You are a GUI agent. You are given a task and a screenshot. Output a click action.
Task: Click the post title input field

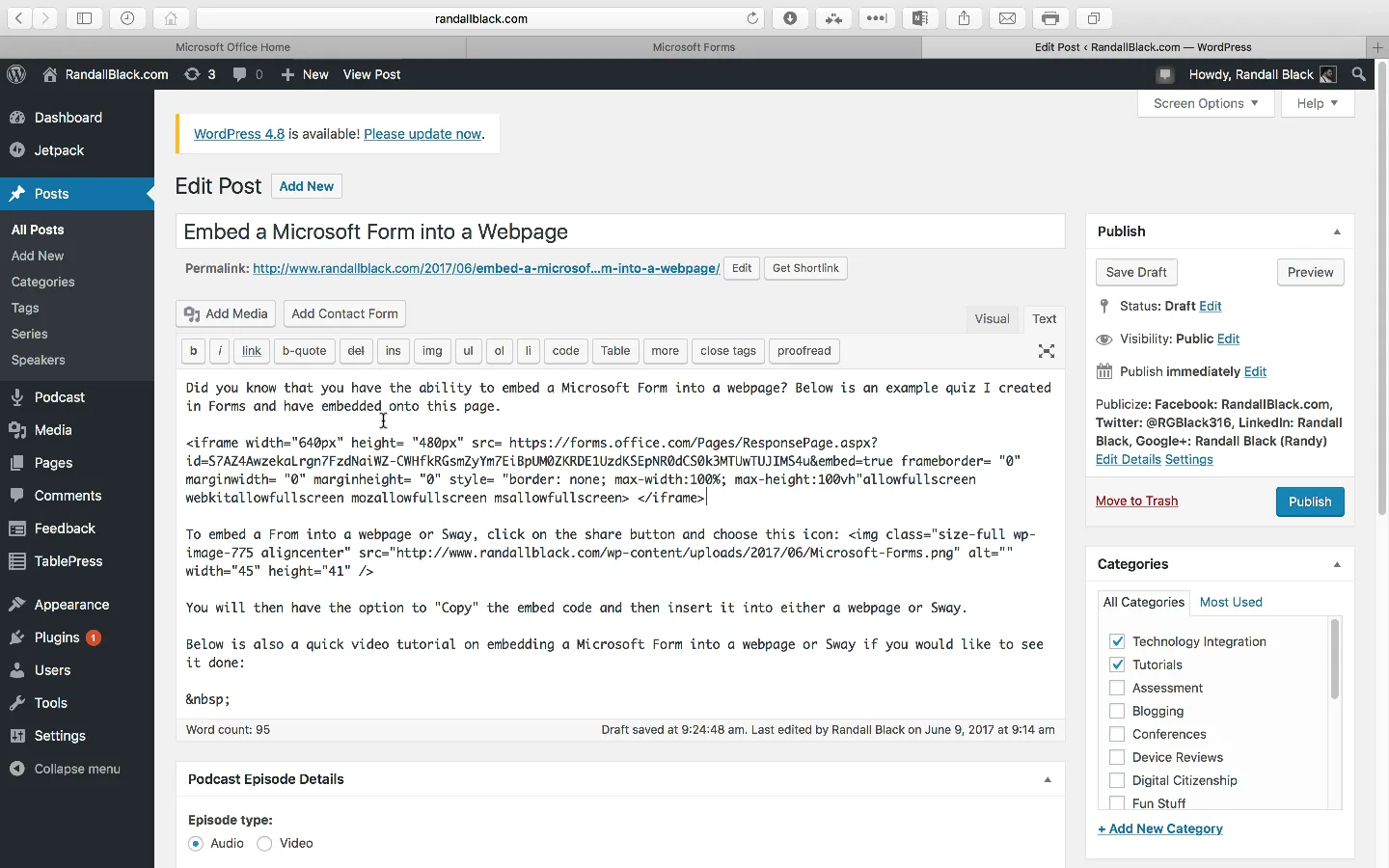click(x=620, y=231)
